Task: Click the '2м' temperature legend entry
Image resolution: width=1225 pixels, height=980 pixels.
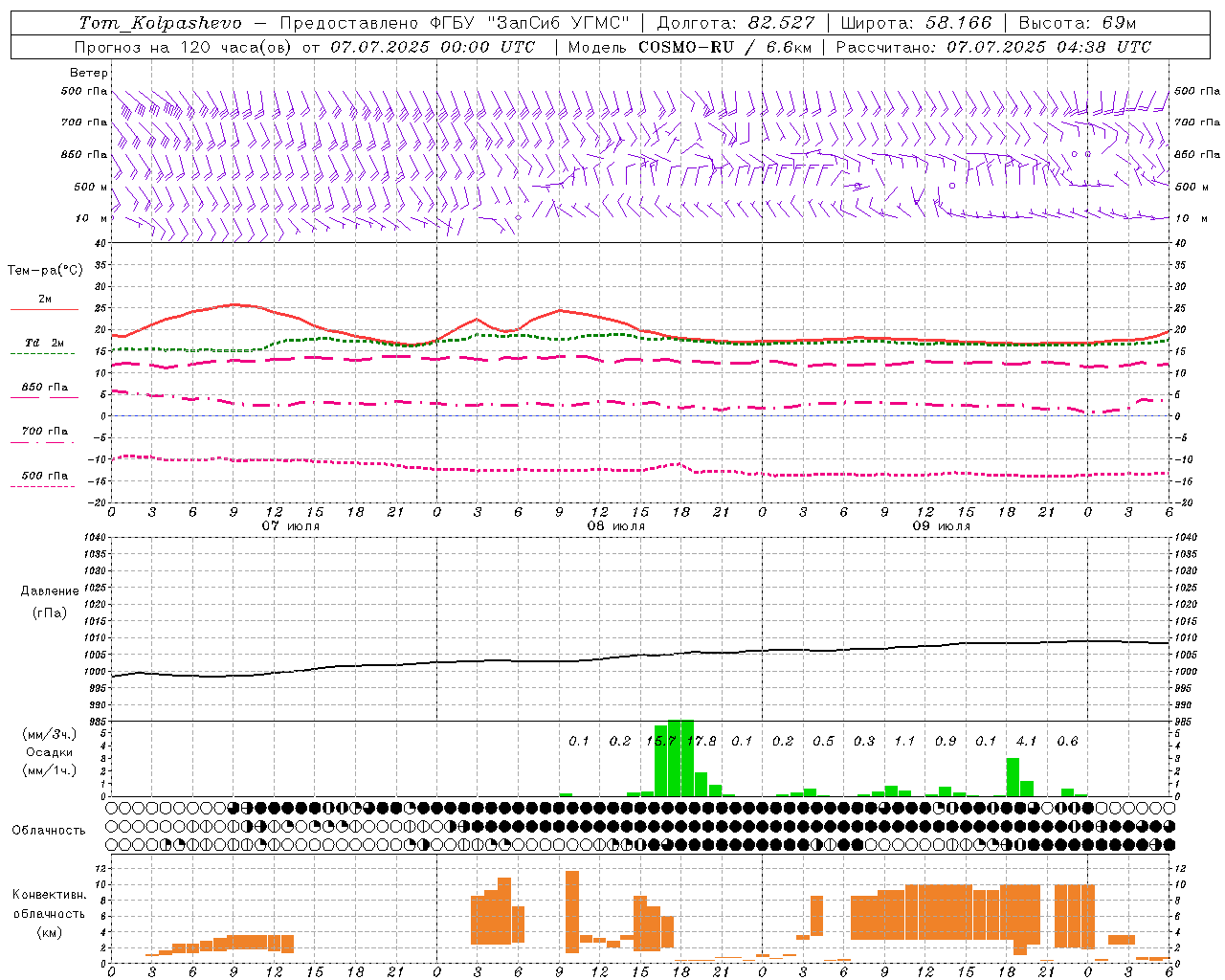Action: click(45, 299)
